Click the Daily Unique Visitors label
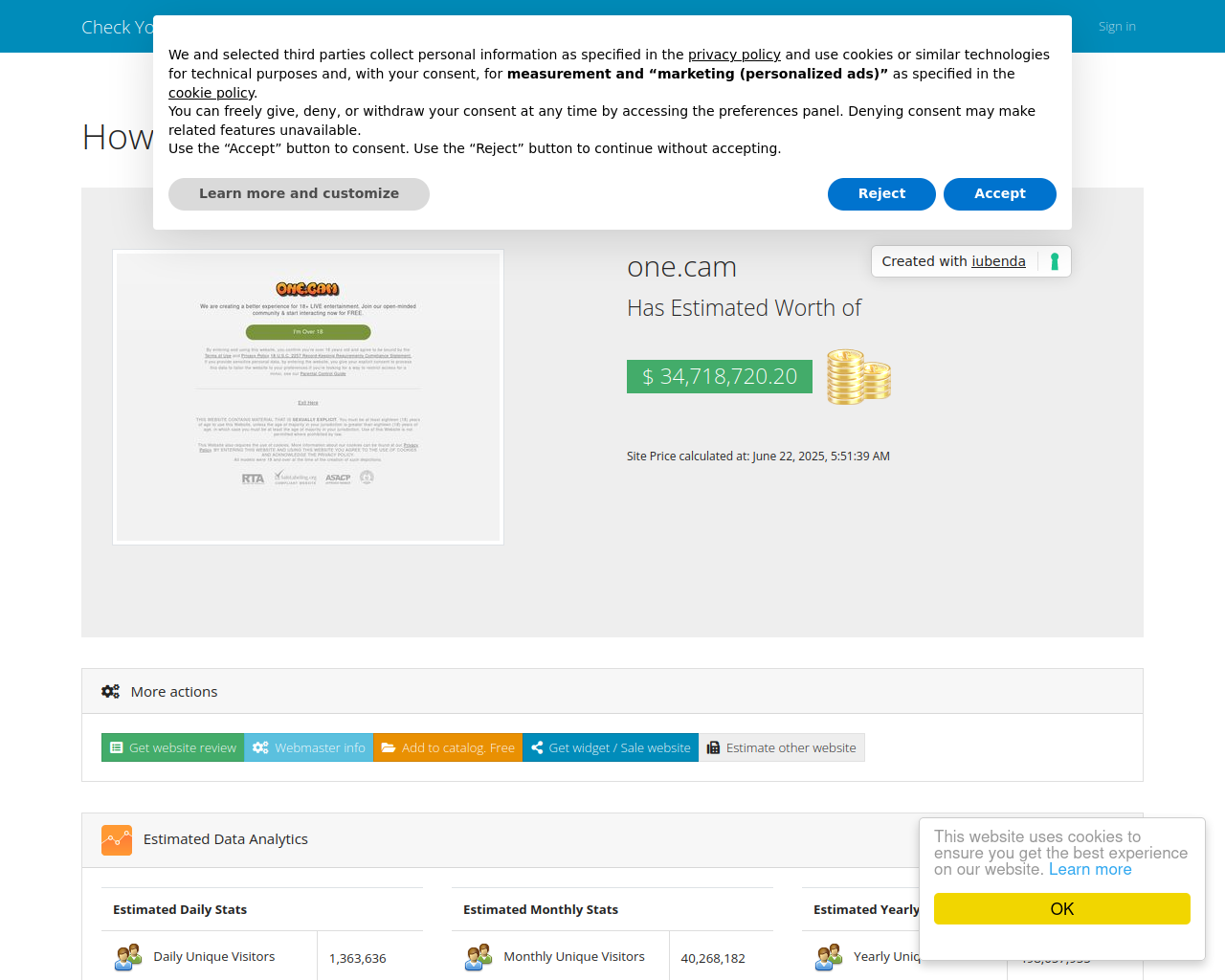The image size is (1225, 980). coord(214,956)
